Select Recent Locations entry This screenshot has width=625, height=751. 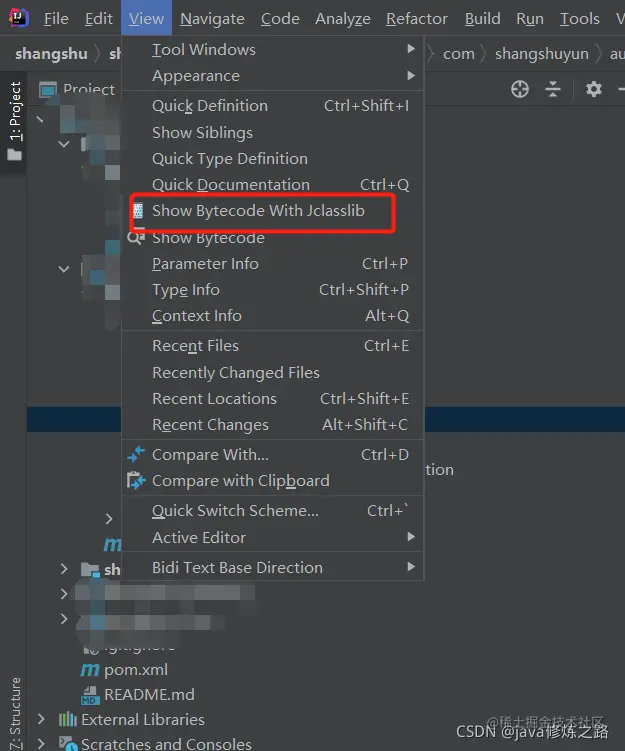click(x=273, y=398)
